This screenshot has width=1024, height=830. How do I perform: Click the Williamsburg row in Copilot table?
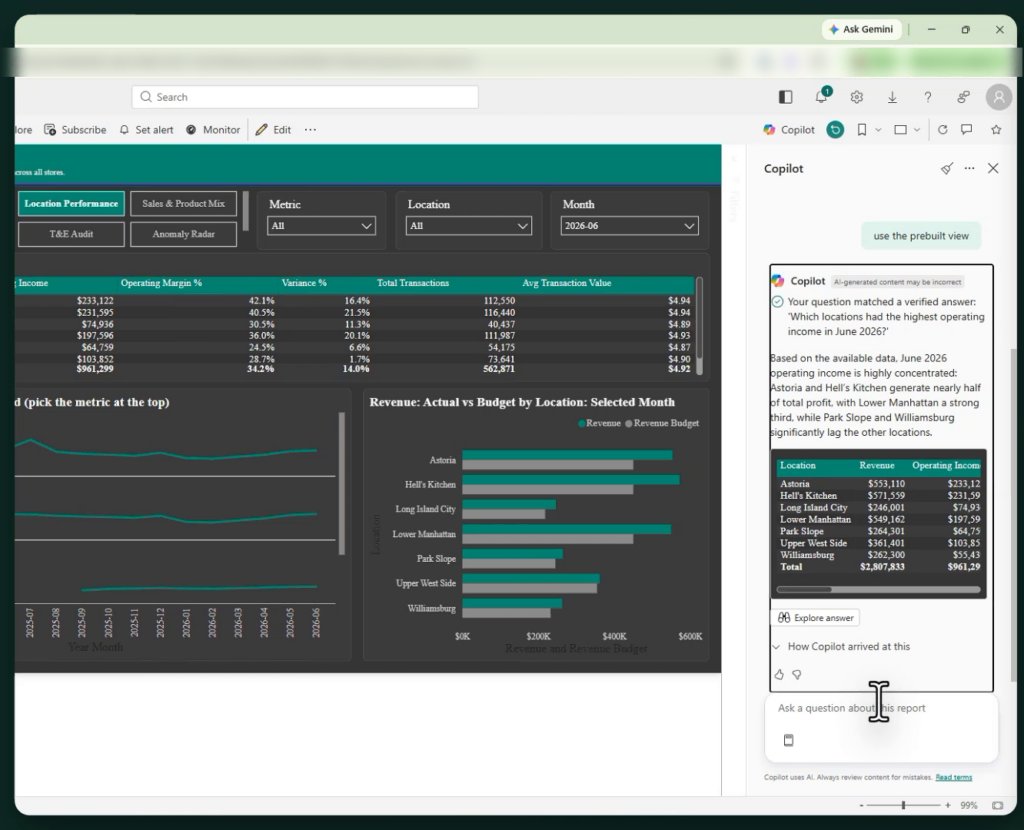pyautogui.click(x=880, y=555)
